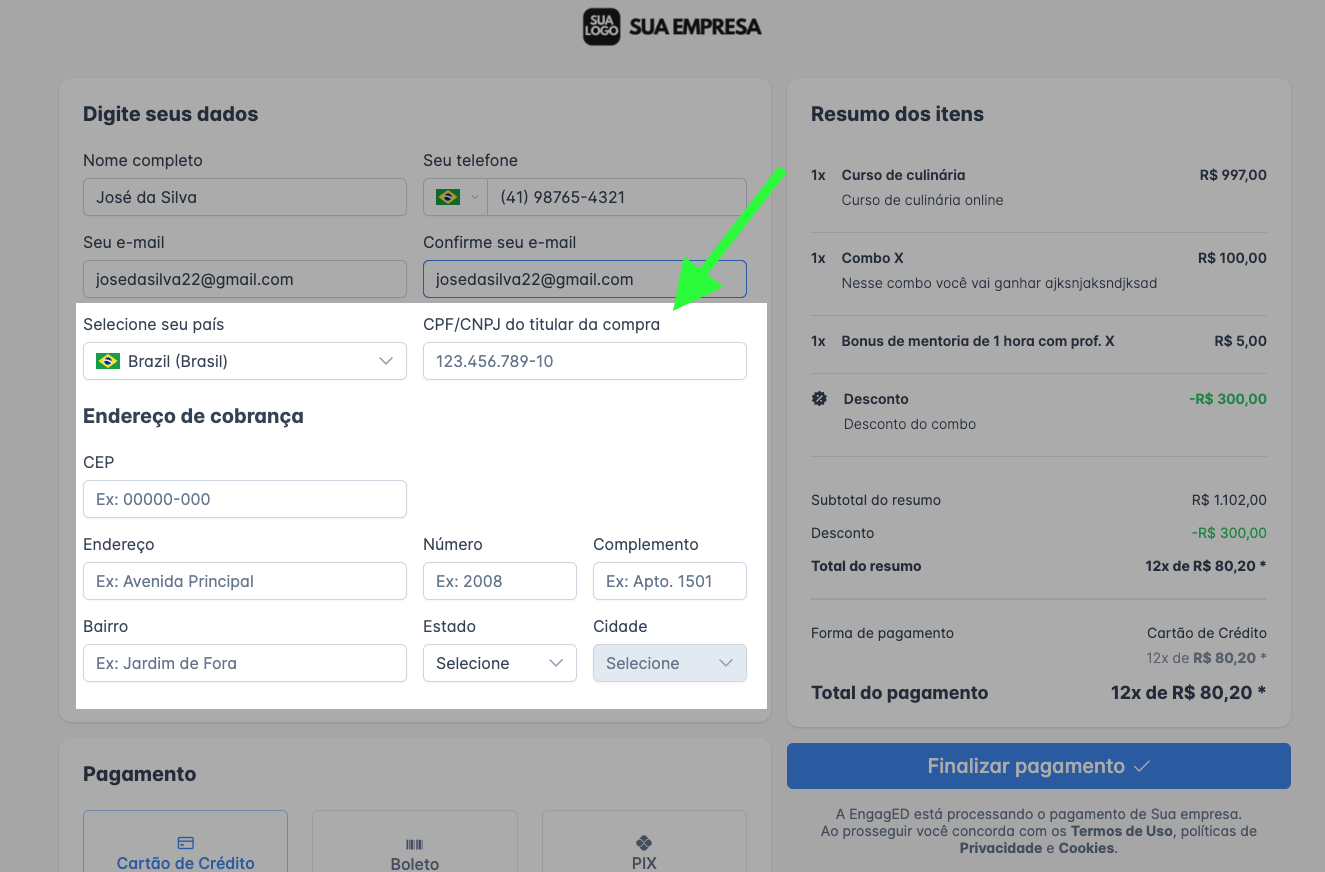1325x872 pixels.
Task: Click the checkmark on Finalizar pagamento
Action: click(1142, 766)
